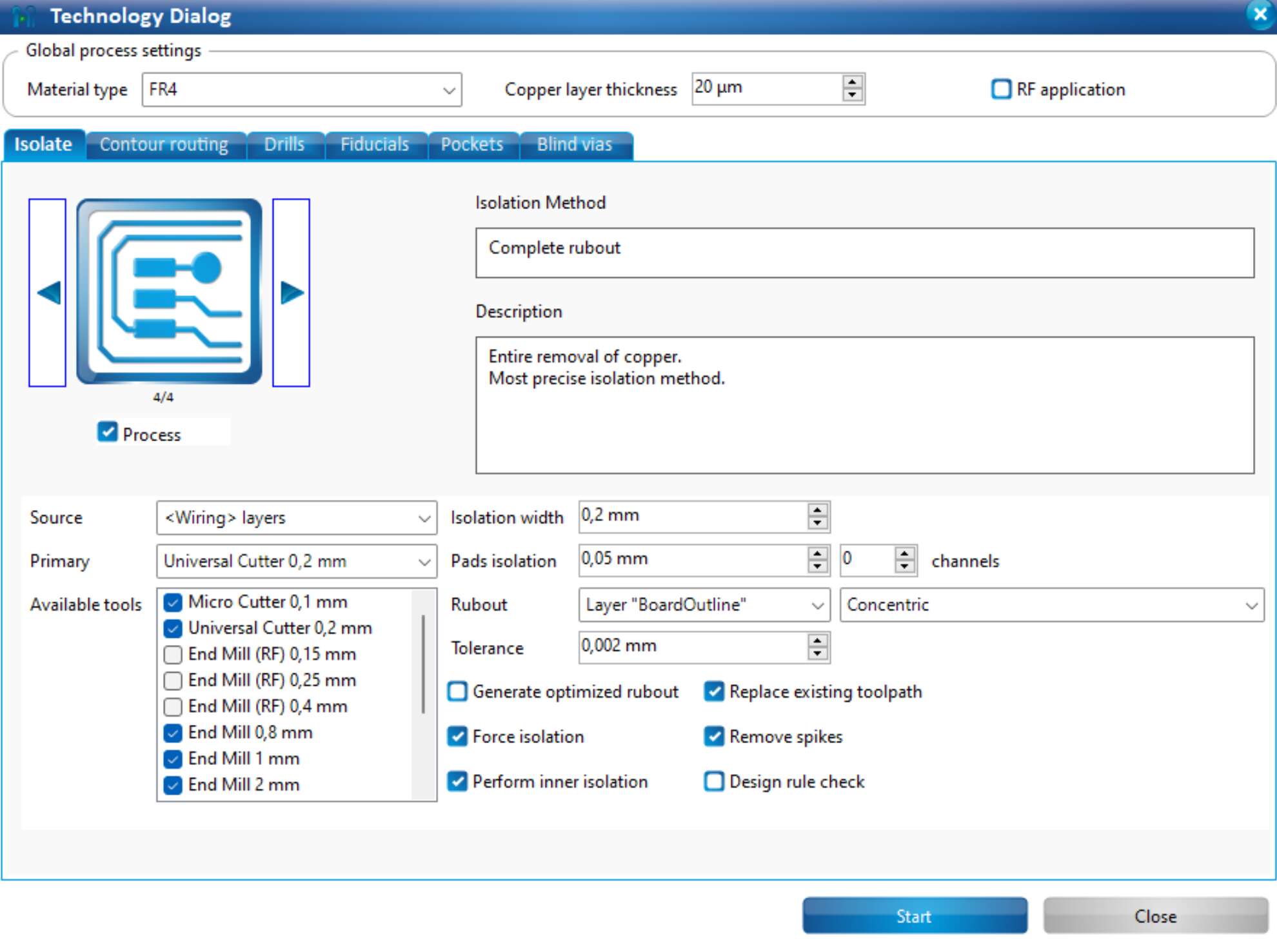Increment the Copper layer thickness value
1277x952 pixels.
[x=851, y=83]
